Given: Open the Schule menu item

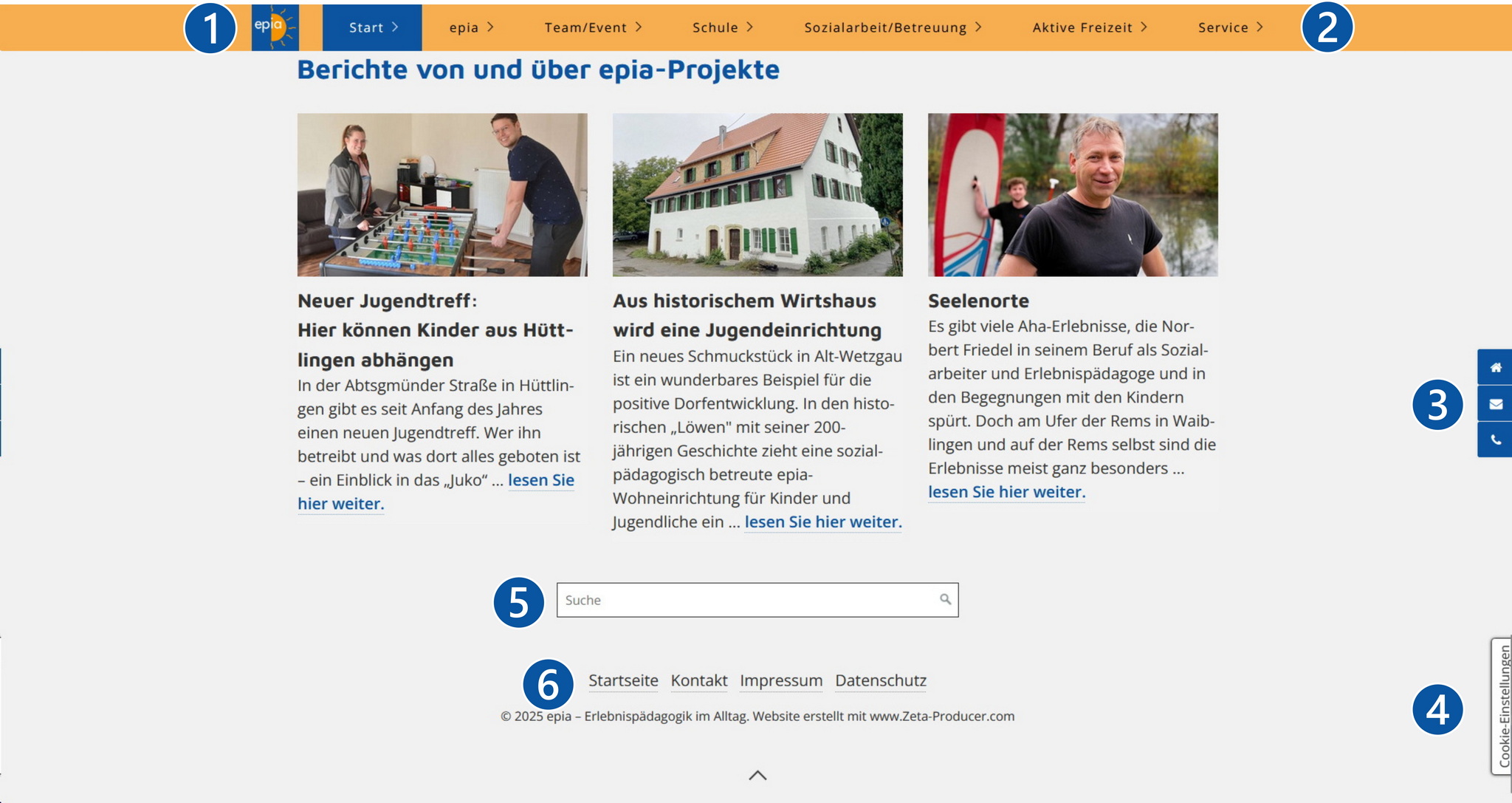Looking at the screenshot, I should [723, 27].
